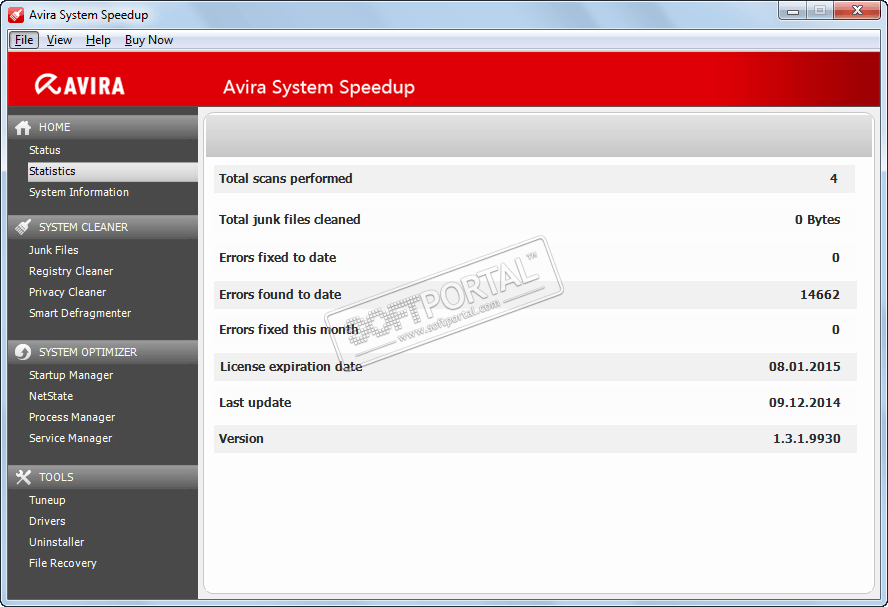Open Privacy Cleaner
The image size is (888, 607).
[x=67, y=292]
